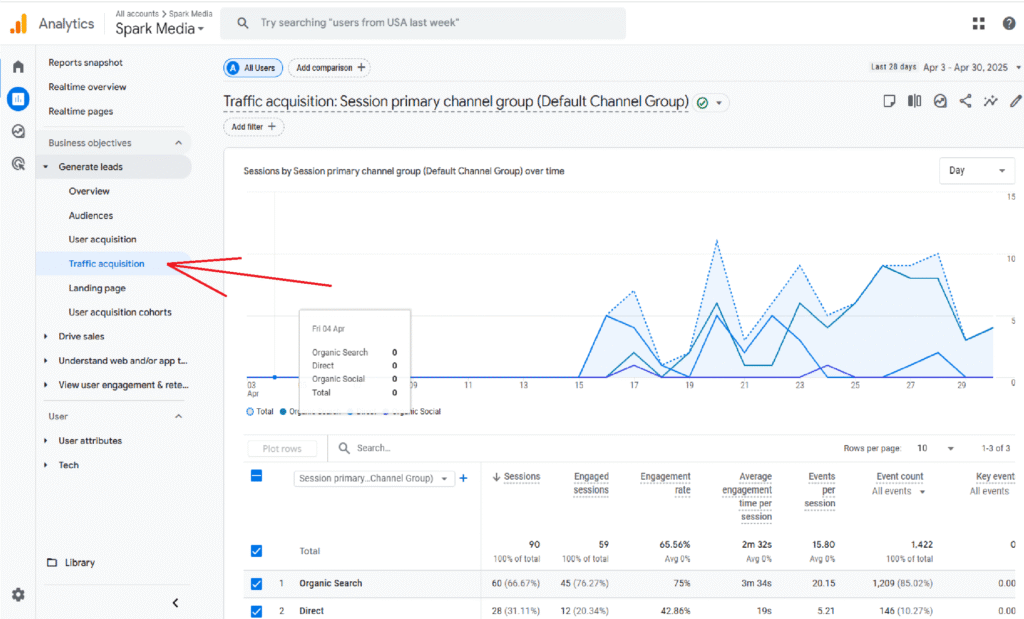Open the Rows per page dropdown

936,448
